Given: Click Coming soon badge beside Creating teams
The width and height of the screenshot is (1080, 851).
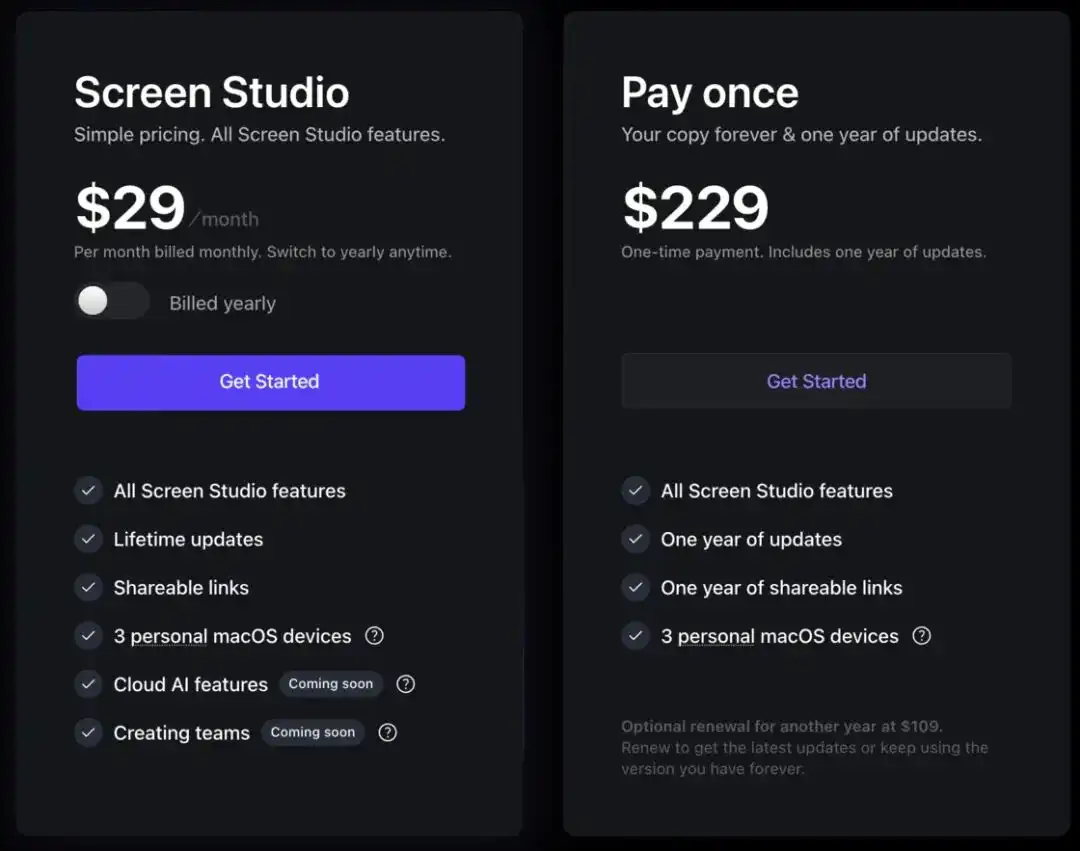Looking at the screenshot, I should click(312, 732).
